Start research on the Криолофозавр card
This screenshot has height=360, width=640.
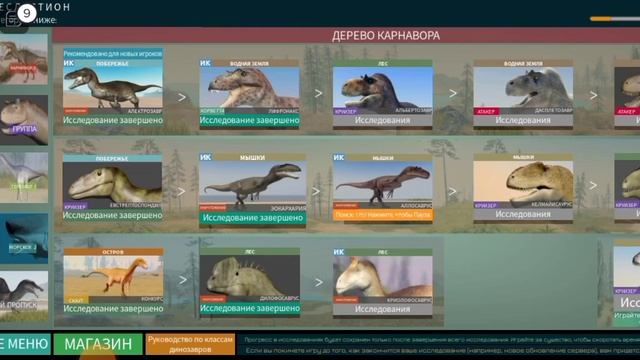coord(382,309)
